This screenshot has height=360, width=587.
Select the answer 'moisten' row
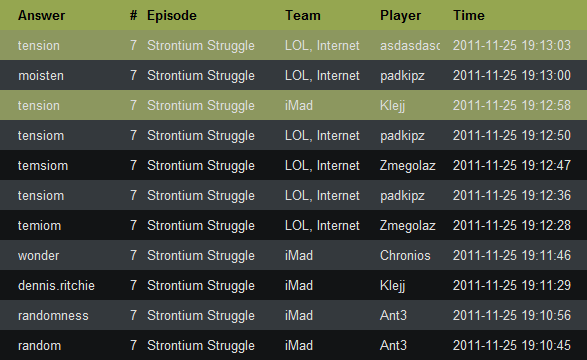294,75
